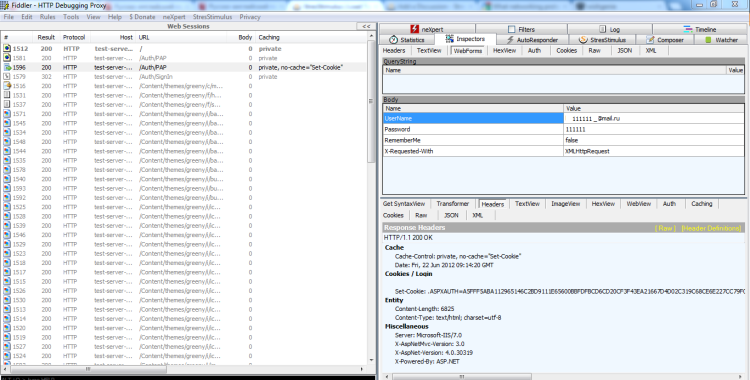
Task: Click the Inspectors tab icon
Action: coord(450,39)
